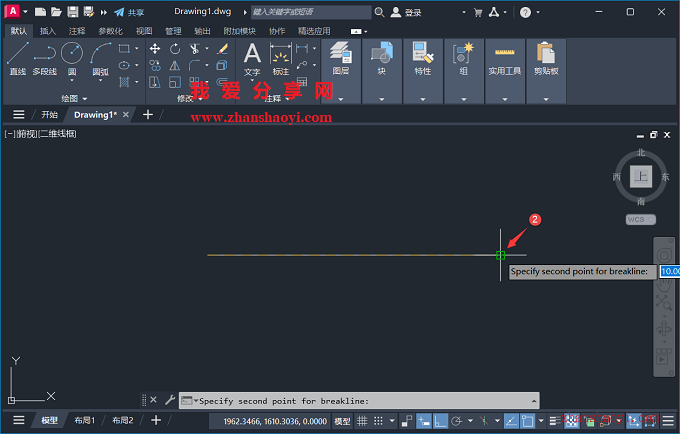Click the Text (文字) tool
Viewport: 680px width, 434px height.
252,59
